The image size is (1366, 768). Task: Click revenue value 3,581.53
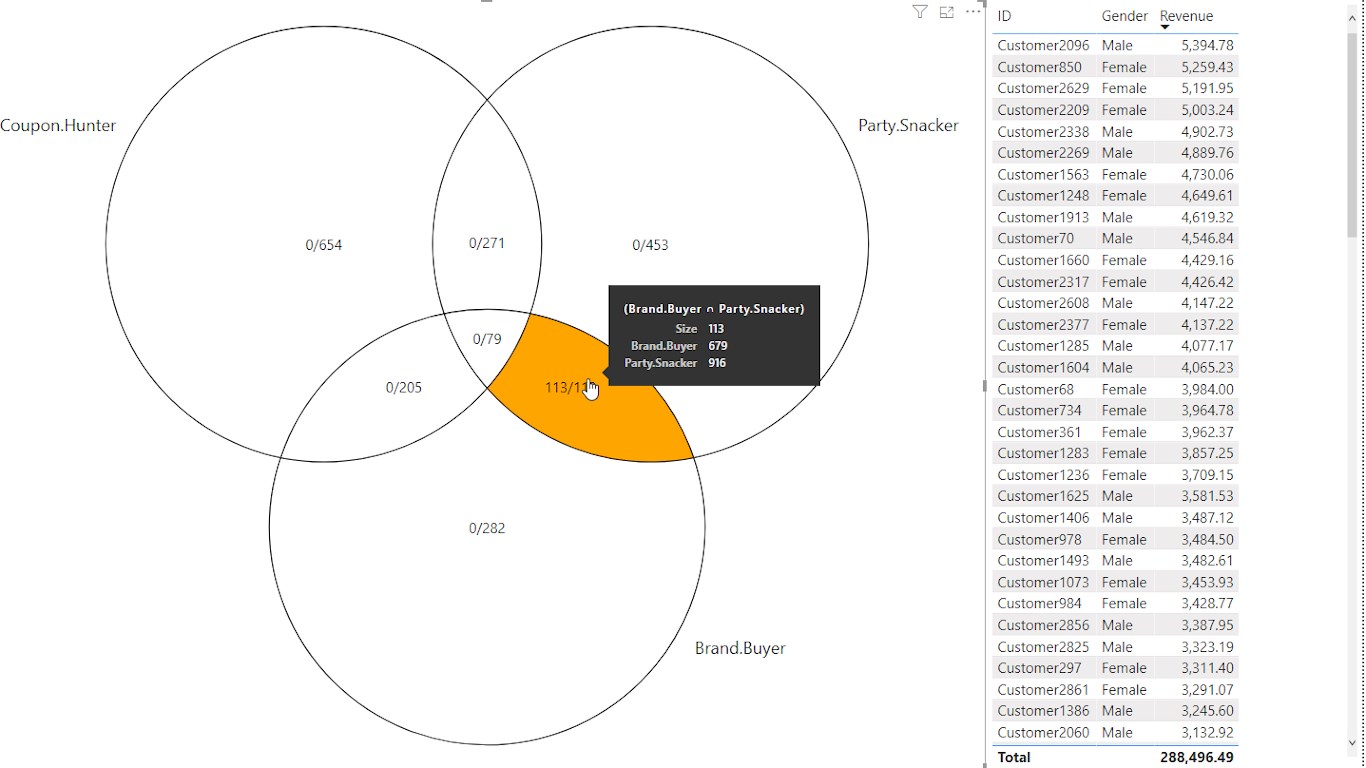[x=1207, y=496]
